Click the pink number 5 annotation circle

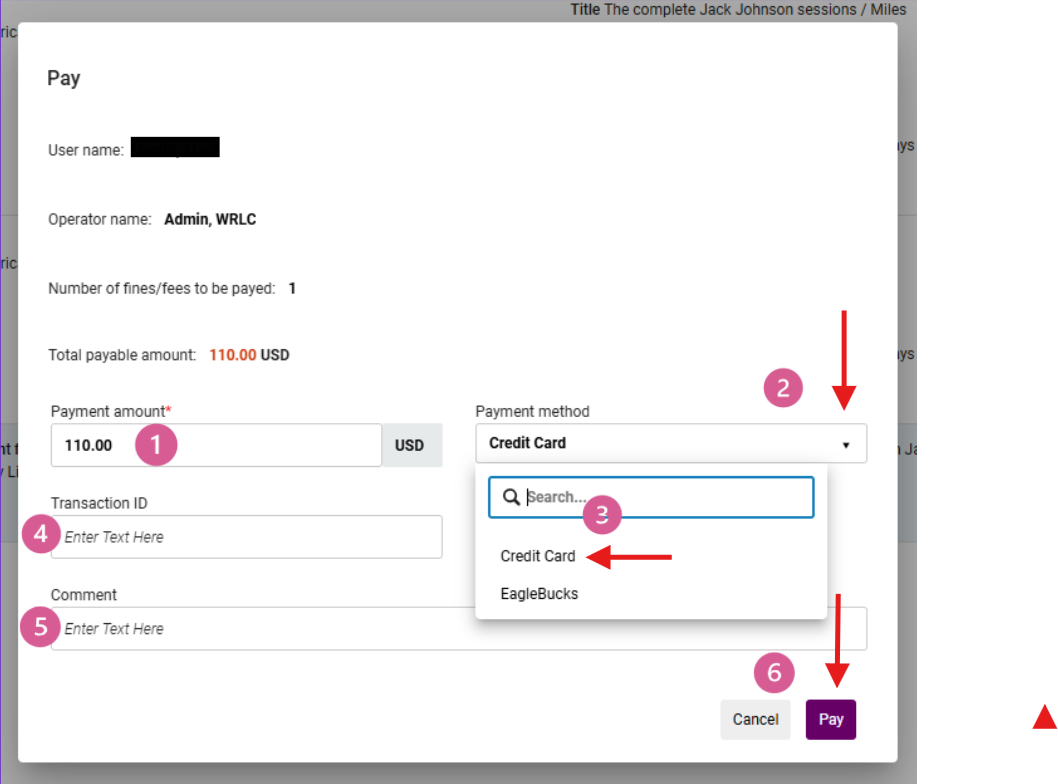41,627
